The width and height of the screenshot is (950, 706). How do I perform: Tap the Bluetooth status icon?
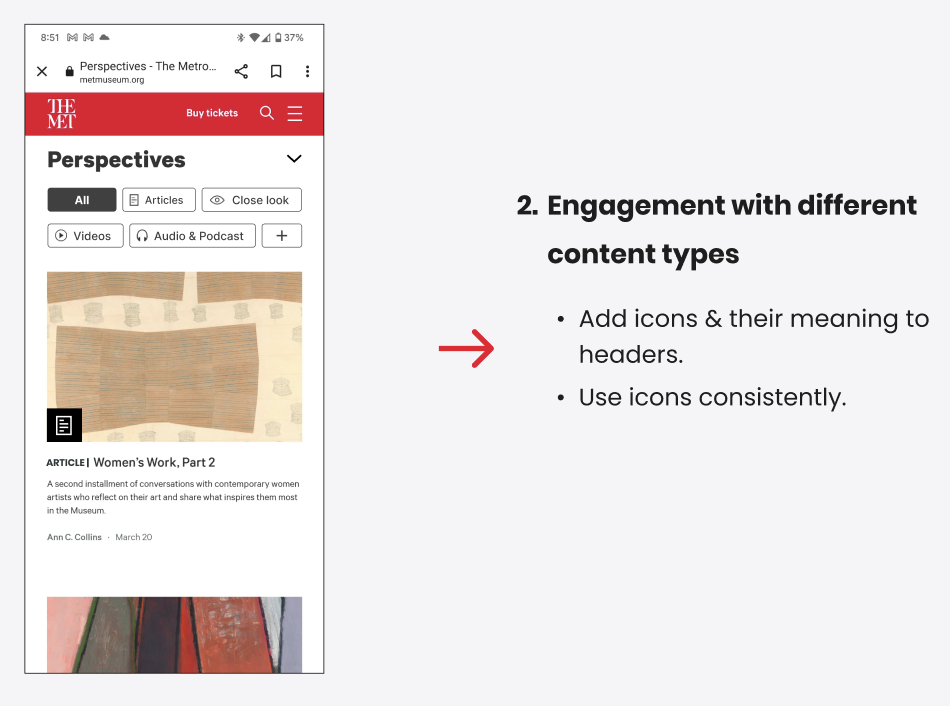[241, 38]
